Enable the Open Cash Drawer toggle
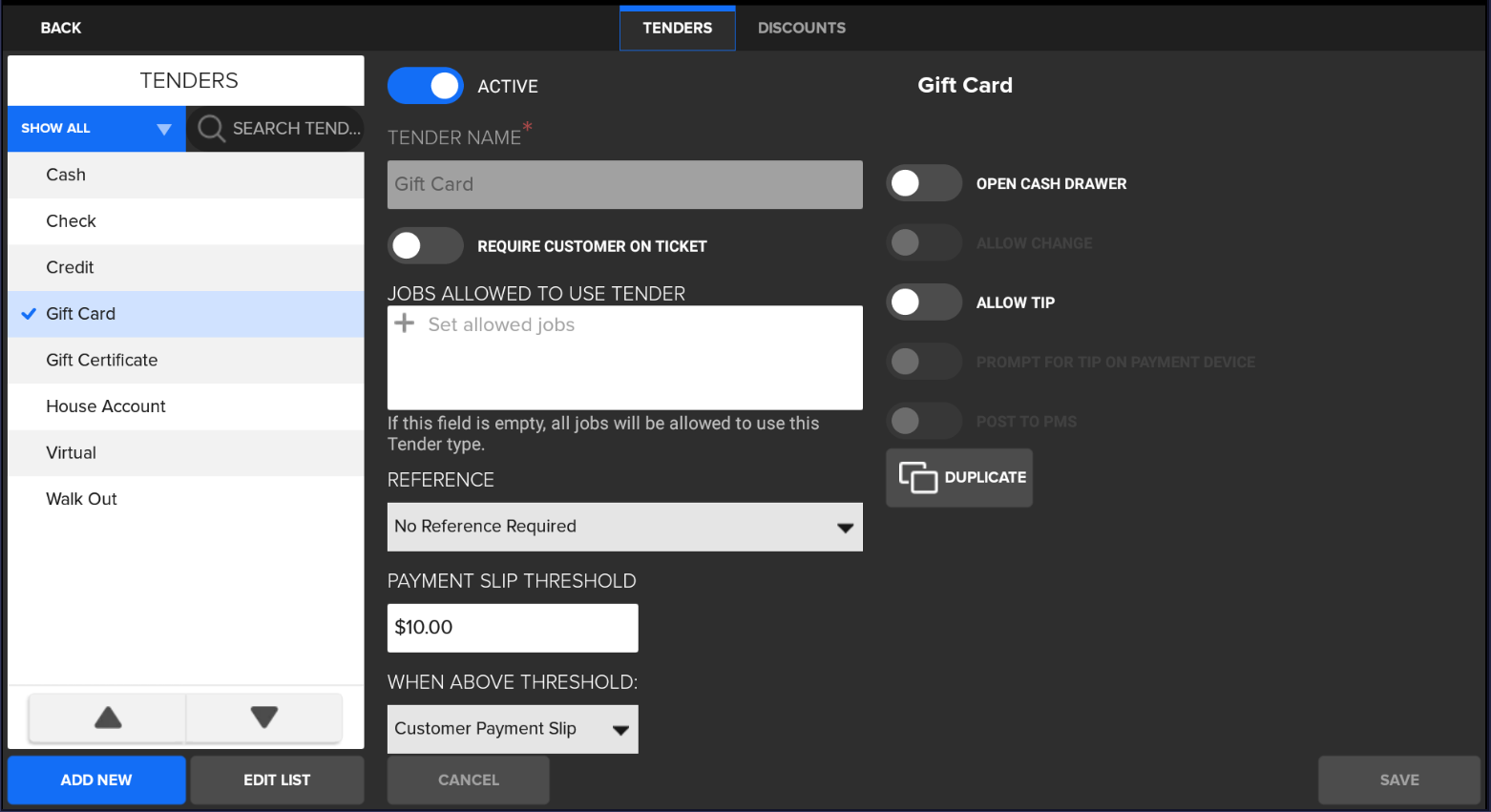Viewport: 1491px width, 812px height. pyautogui.click(x=923, y=183)
